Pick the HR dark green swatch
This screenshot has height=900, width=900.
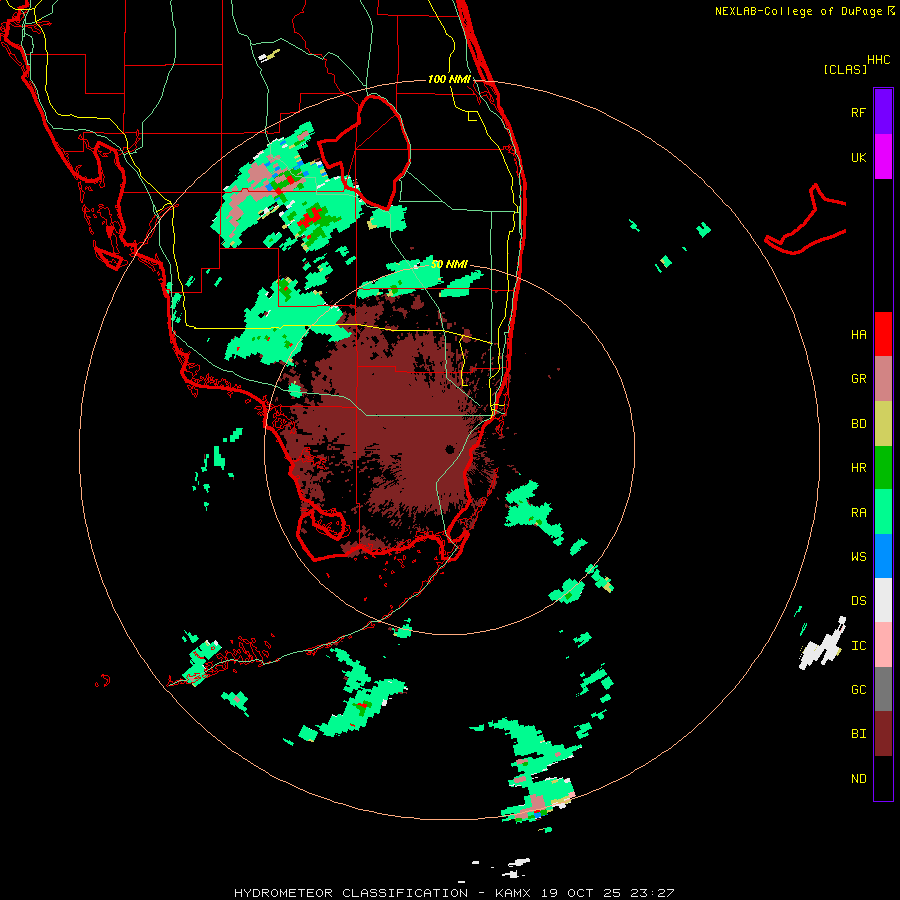(883, 468)
